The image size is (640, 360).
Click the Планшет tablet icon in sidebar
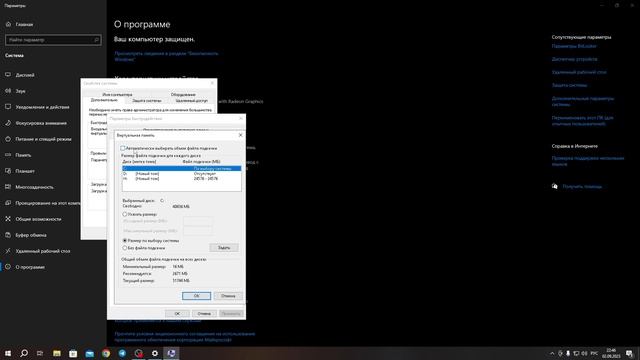8,171
